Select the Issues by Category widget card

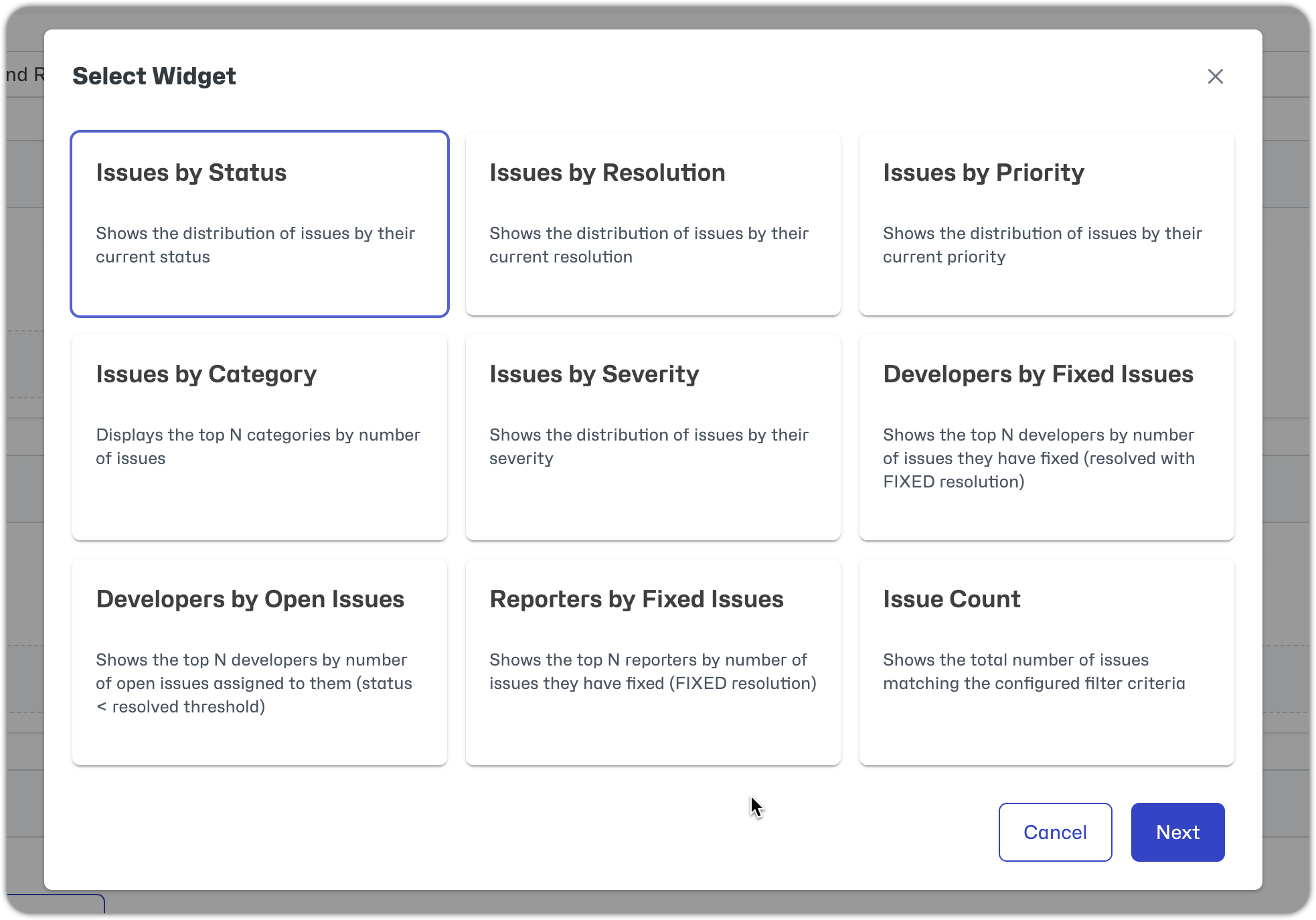pyautogui.click(x=260, y=437)
